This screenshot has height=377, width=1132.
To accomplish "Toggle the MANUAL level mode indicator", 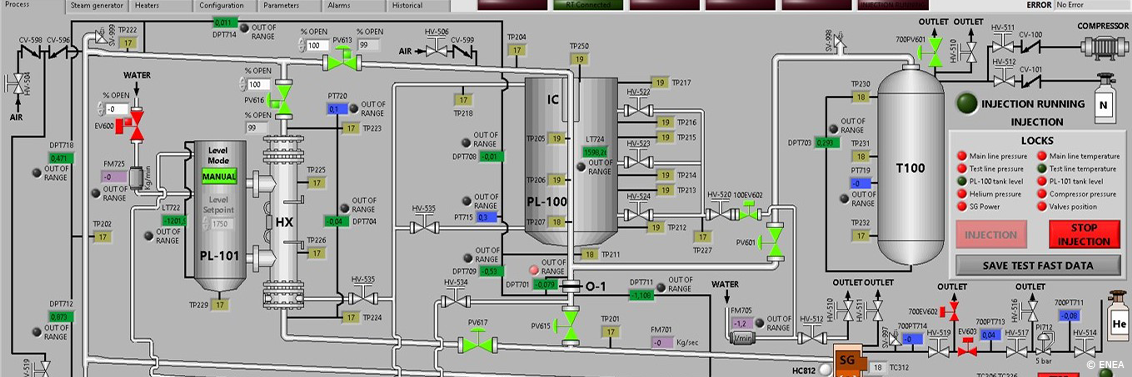I will pyautogui.click(x=219, y=176).
